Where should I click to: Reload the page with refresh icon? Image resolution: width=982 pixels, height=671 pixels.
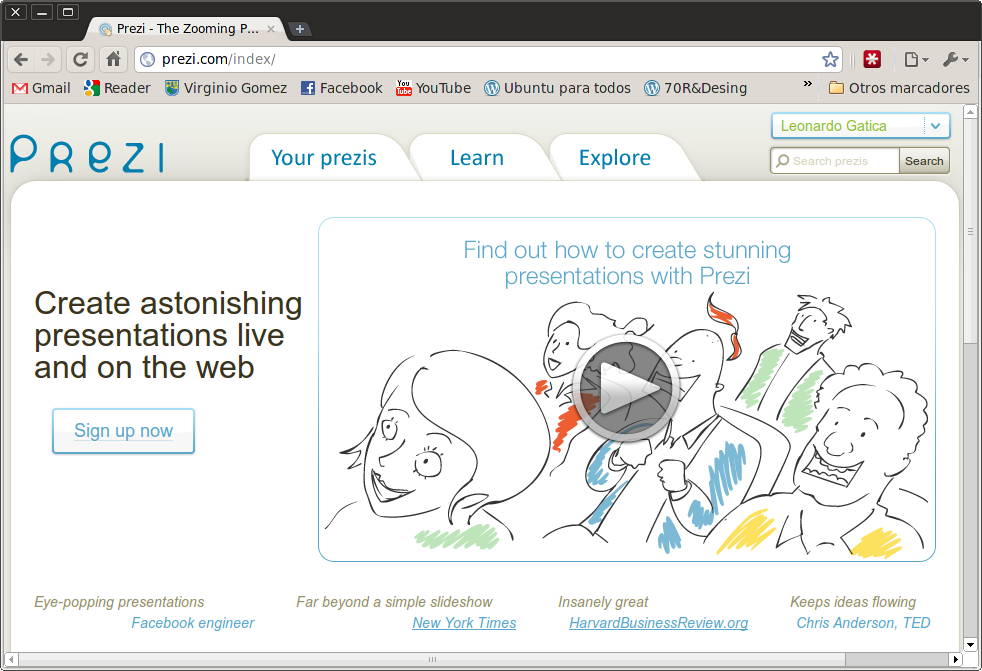tap(80, 60)
